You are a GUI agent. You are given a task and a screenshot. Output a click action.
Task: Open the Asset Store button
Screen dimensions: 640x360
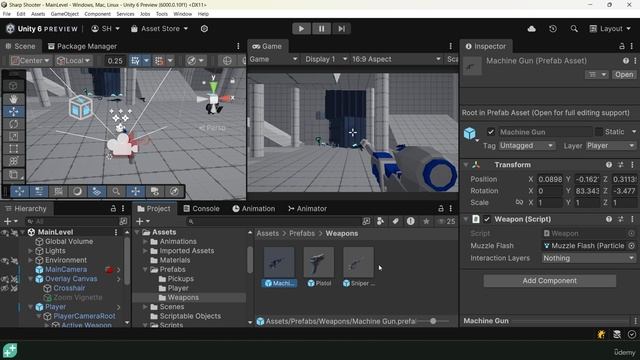tap(159, 29)
